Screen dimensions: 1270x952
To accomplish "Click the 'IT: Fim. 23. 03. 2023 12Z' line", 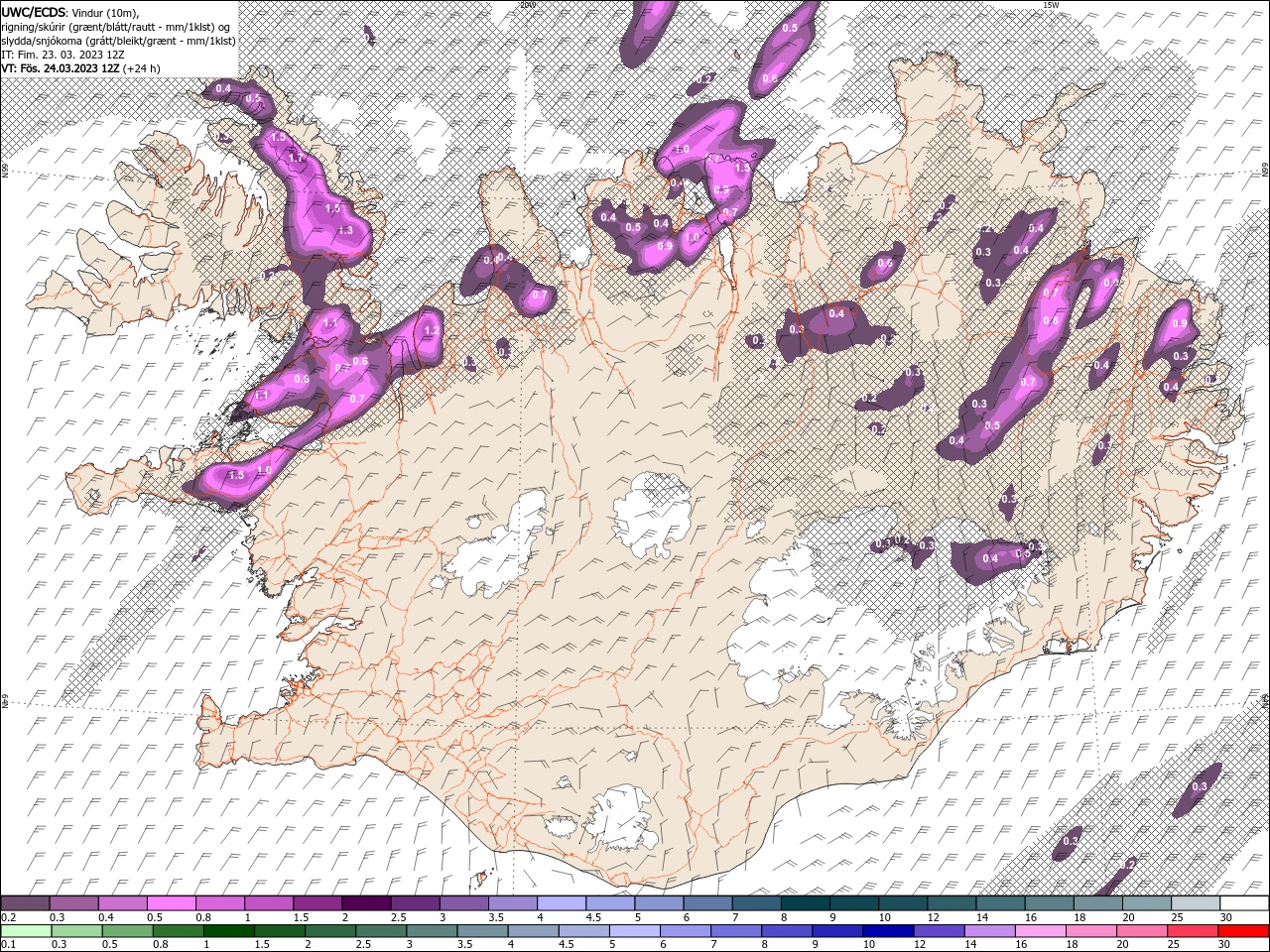I will 61,55.
